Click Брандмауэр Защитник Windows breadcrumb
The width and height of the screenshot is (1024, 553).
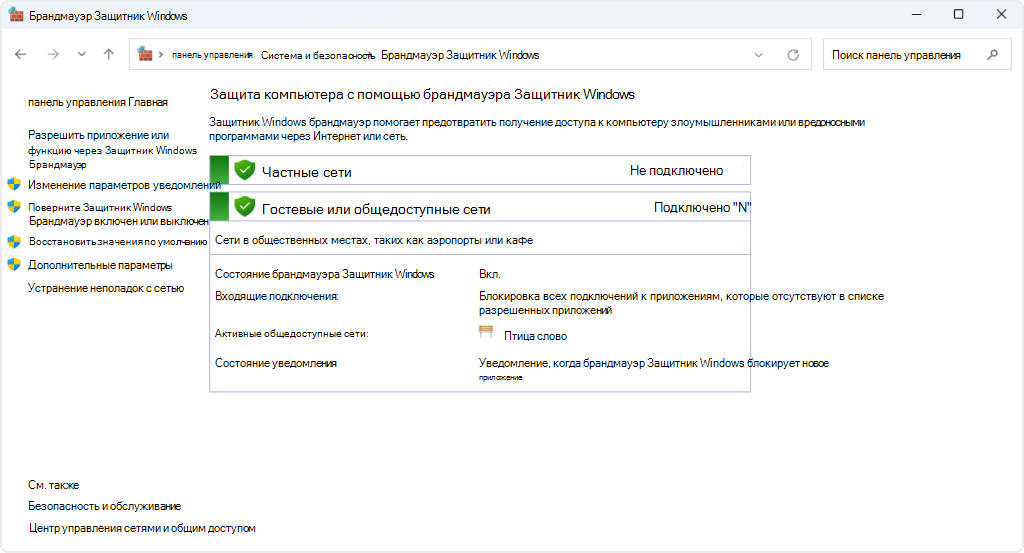click(x=460, y=55)
